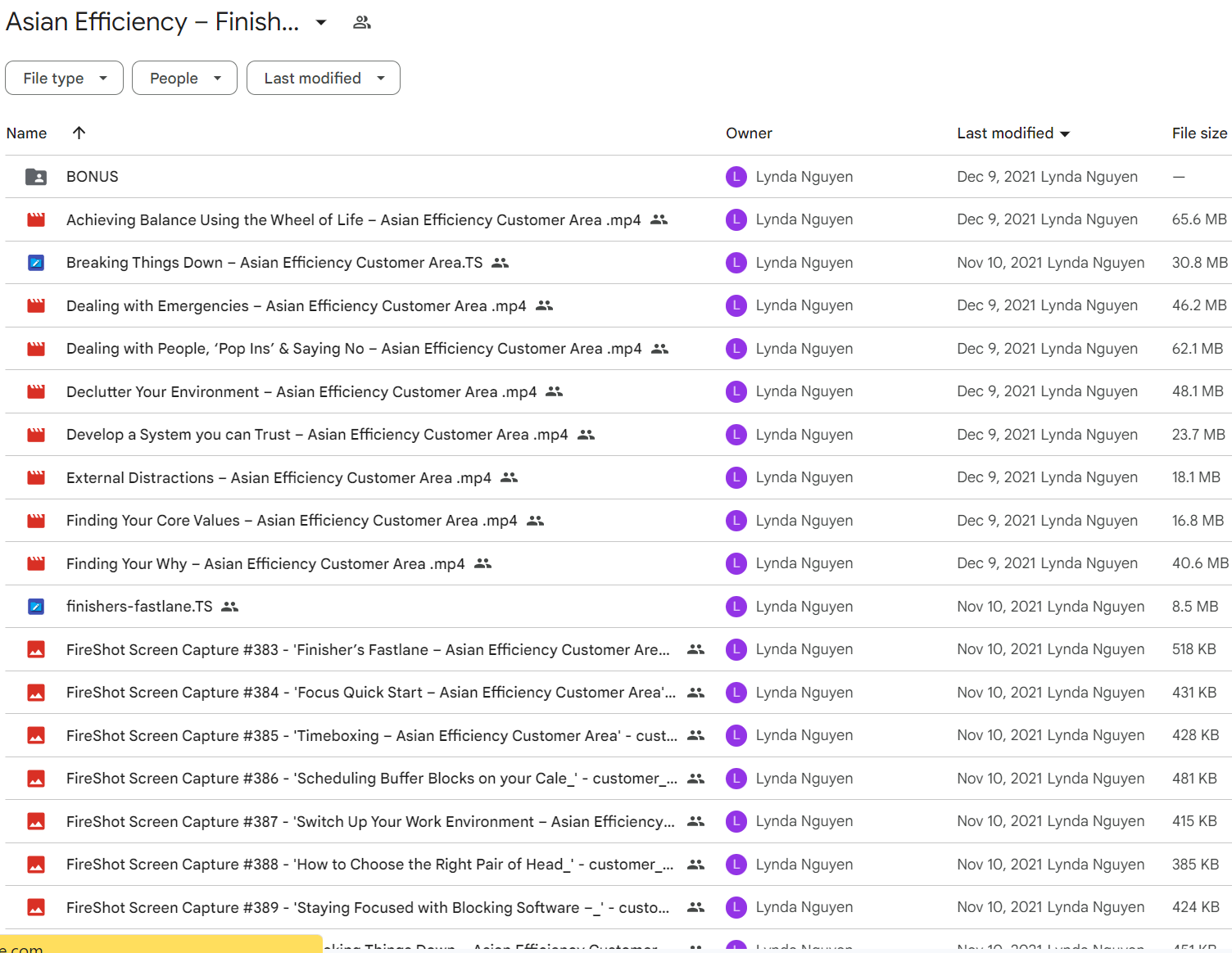1232x953 pixels.
Task: Open the folder title dropdown arrow
Action: (321, 22)
